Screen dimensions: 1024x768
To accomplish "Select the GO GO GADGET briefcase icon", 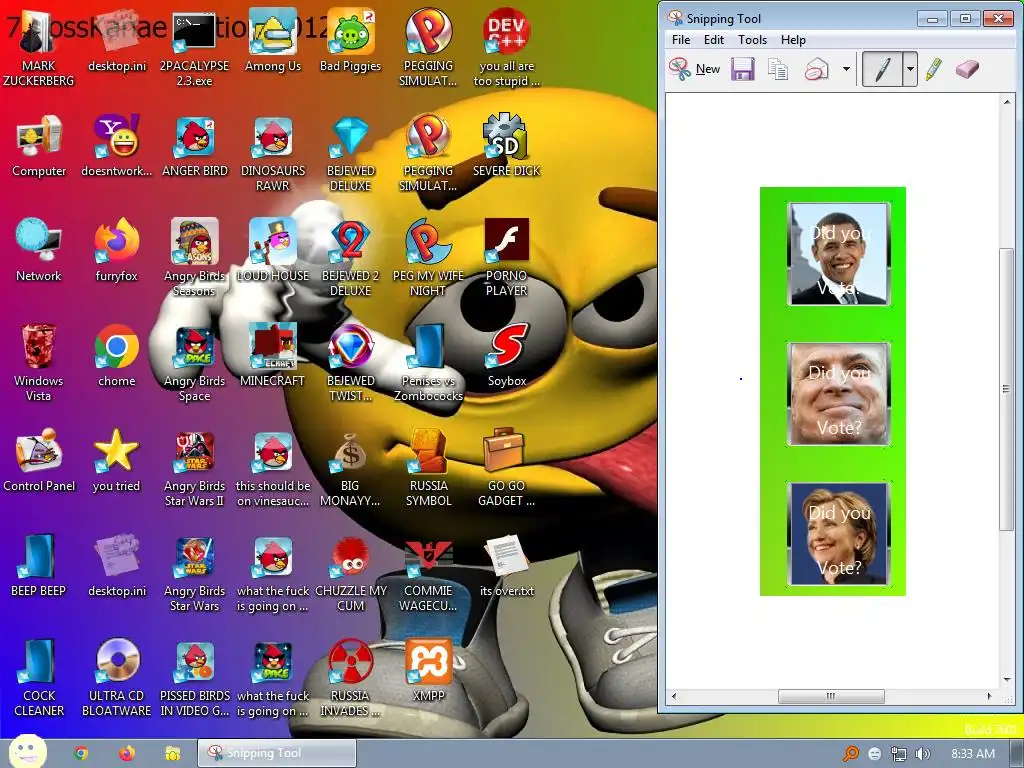I will [506, 469].
